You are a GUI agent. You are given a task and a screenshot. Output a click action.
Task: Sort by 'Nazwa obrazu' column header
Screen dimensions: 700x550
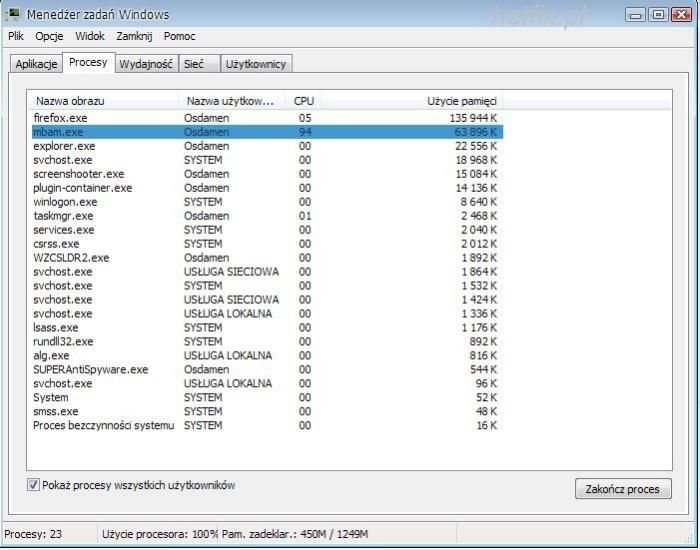tap(104, 101)
